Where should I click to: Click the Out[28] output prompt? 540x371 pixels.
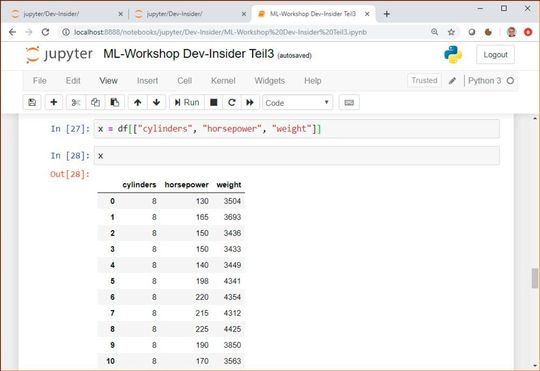[x=70, y=174]
